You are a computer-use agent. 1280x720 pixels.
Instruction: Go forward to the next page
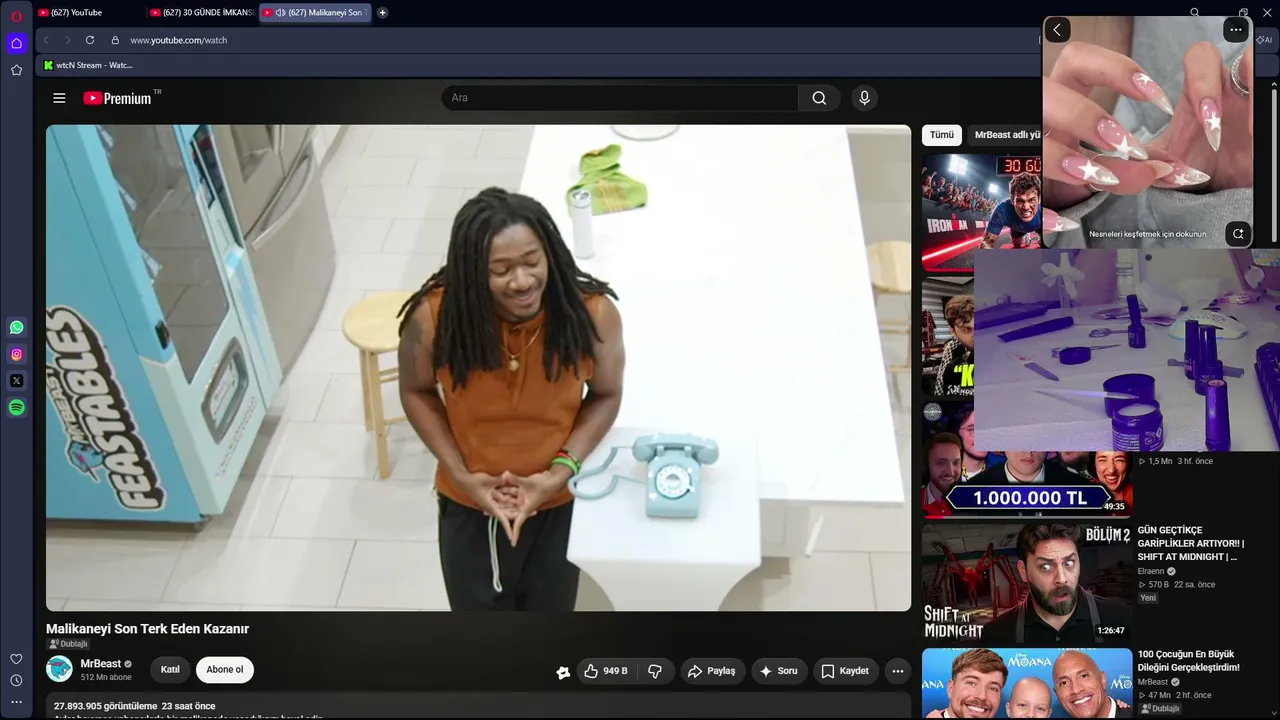pyautogui.click(x=67, y=40)
